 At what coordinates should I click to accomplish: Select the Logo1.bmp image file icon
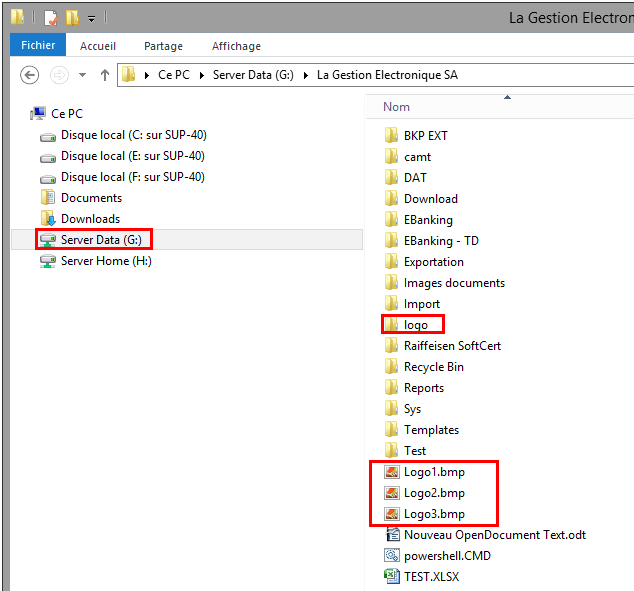[x=392, y=472]
